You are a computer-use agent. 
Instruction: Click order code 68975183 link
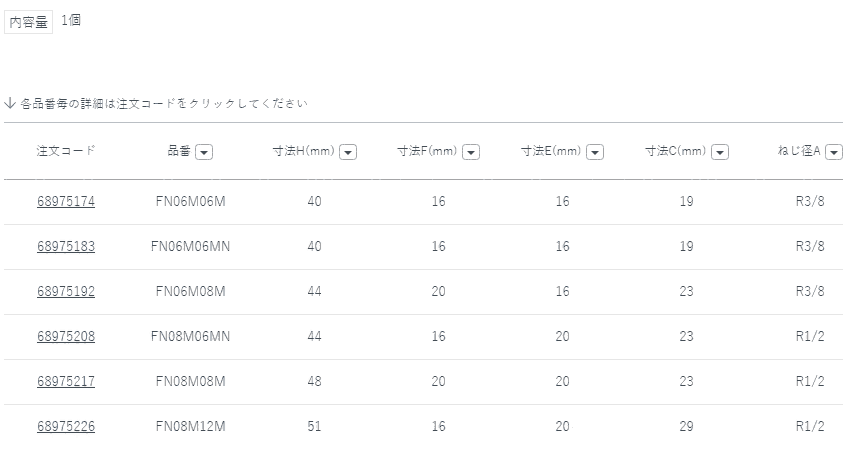[x=66, y=247]
